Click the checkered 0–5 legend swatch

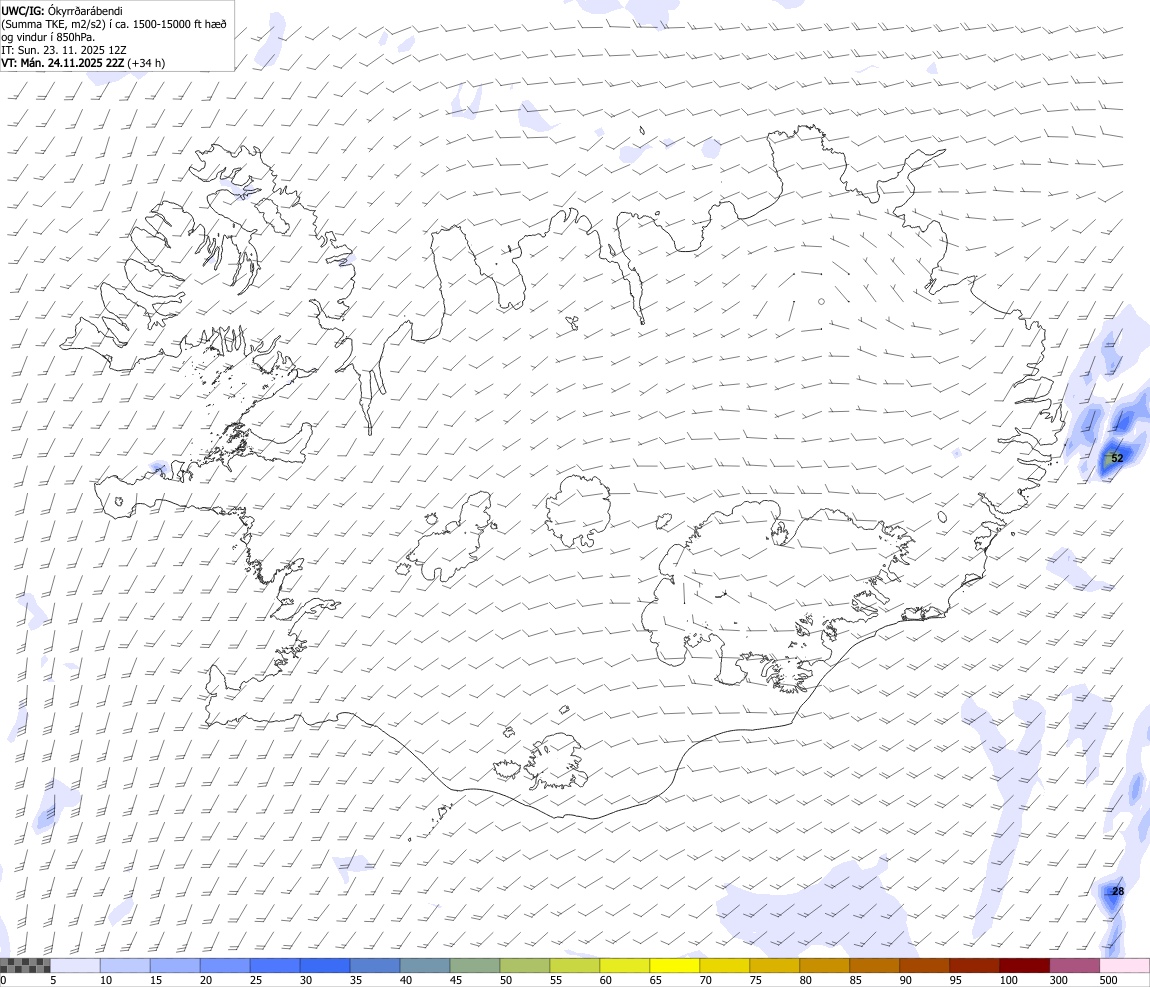click(25, 965)
